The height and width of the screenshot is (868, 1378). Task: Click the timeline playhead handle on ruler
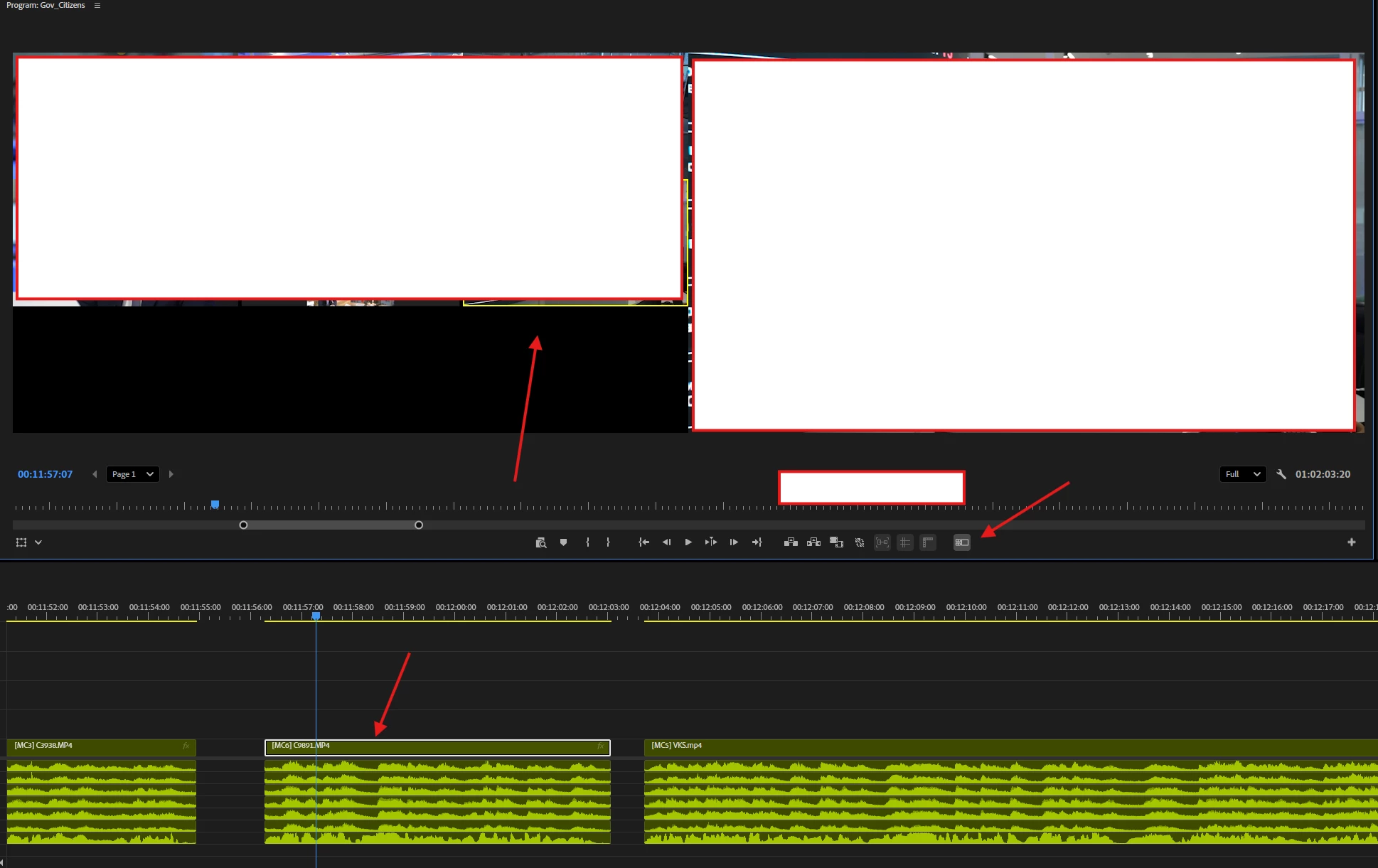316,616
